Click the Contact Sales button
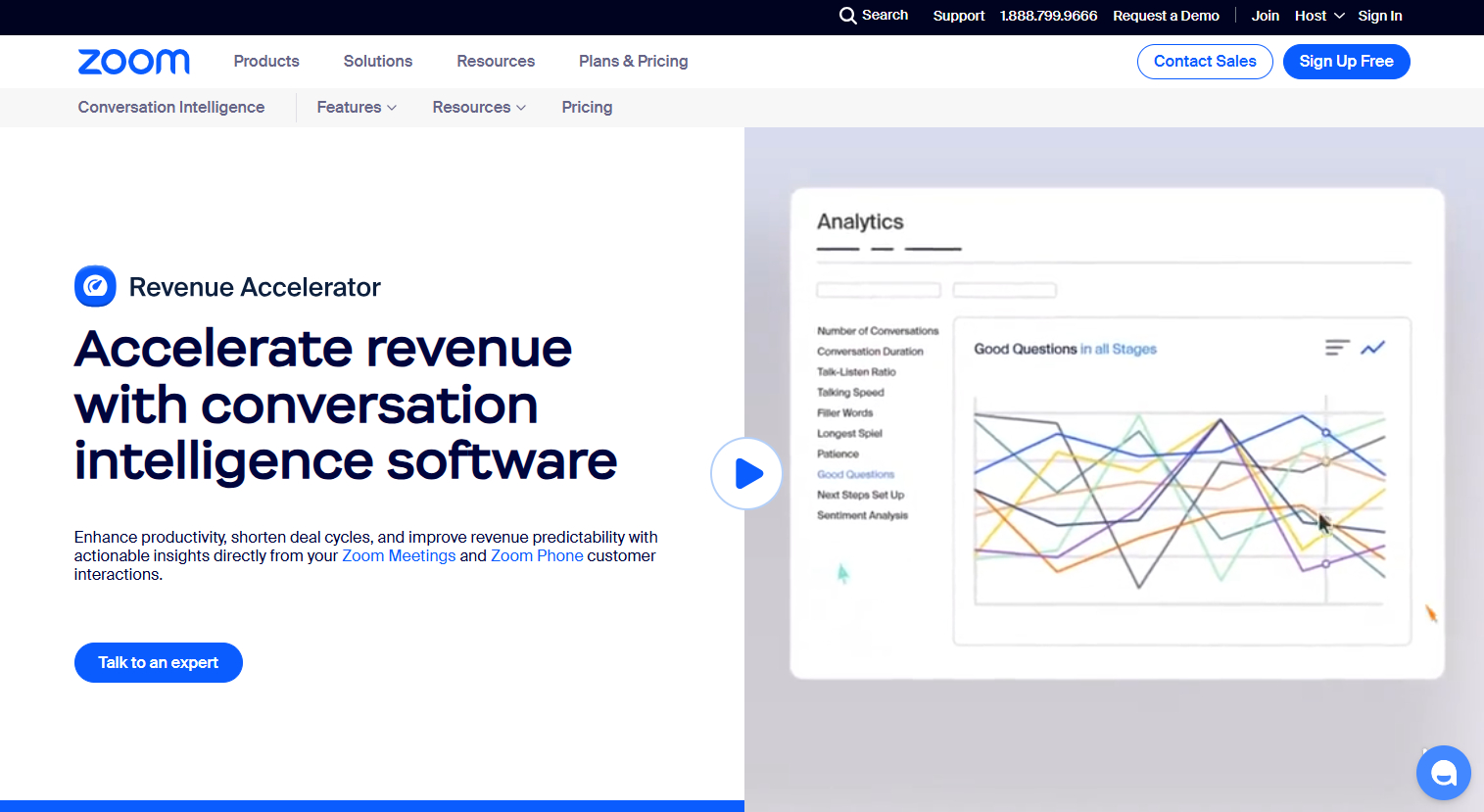 tap(1205, 62)
